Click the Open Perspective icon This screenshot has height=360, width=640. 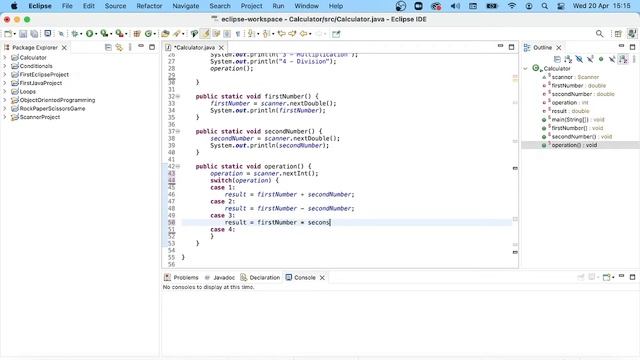[x=618, y=34]
